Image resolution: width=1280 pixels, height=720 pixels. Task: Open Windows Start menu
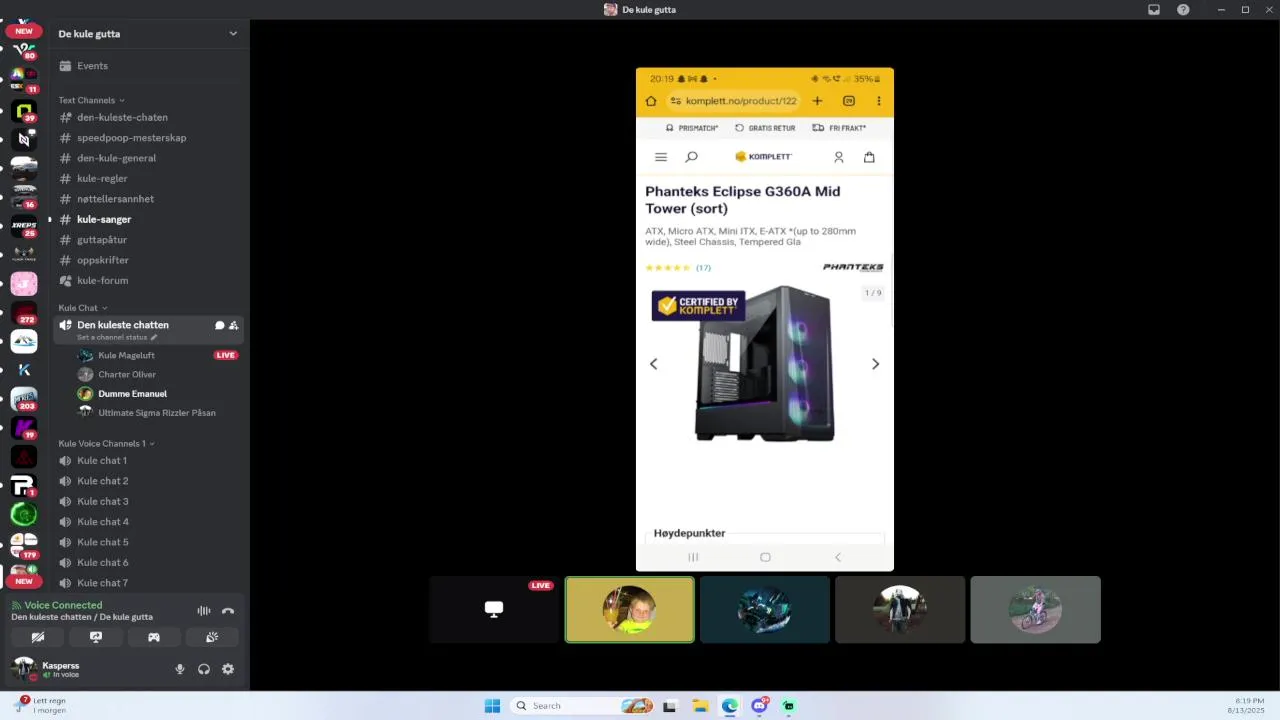(492, 706)
